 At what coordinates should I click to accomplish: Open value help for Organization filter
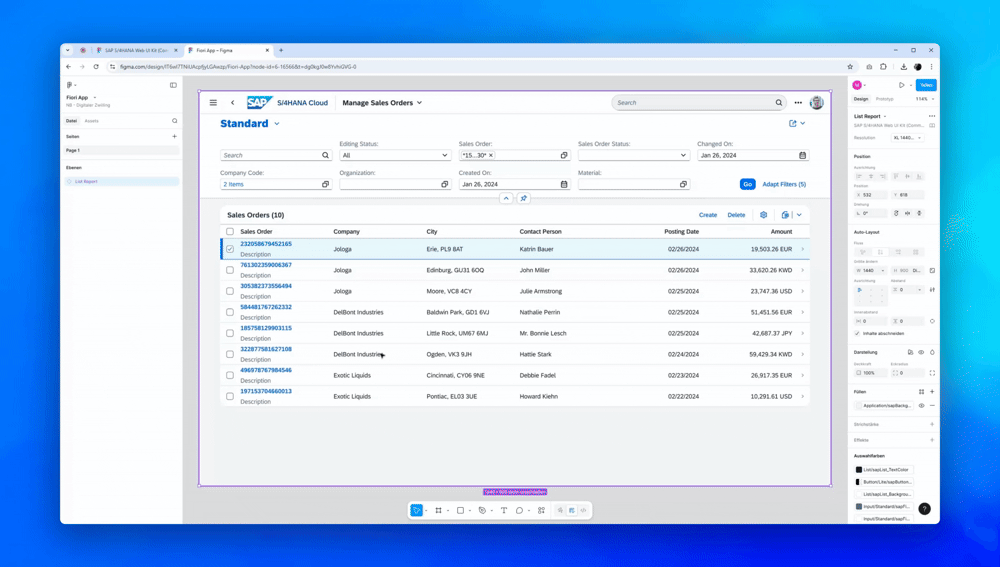tap(445, 184)
